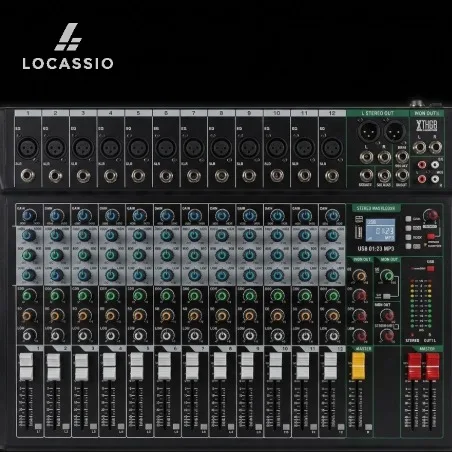Toggle small button below channel 10 fader
The height and width of the screenshot is (452, 452).
click(x=286, y=426)
